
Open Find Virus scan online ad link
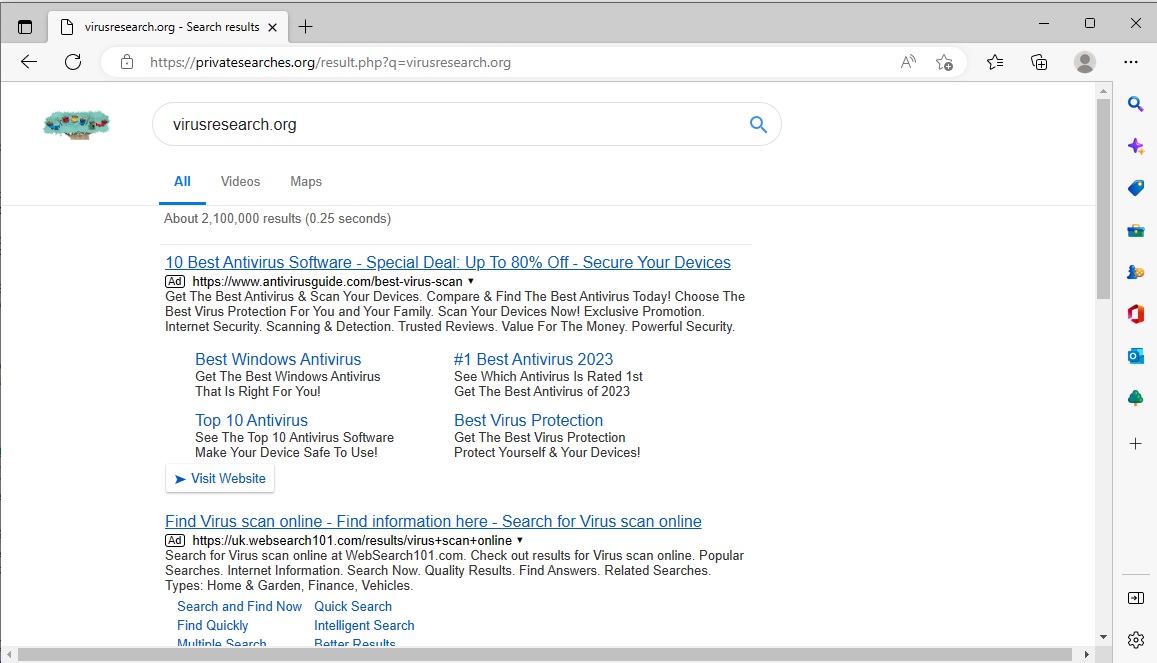[433, 521]
